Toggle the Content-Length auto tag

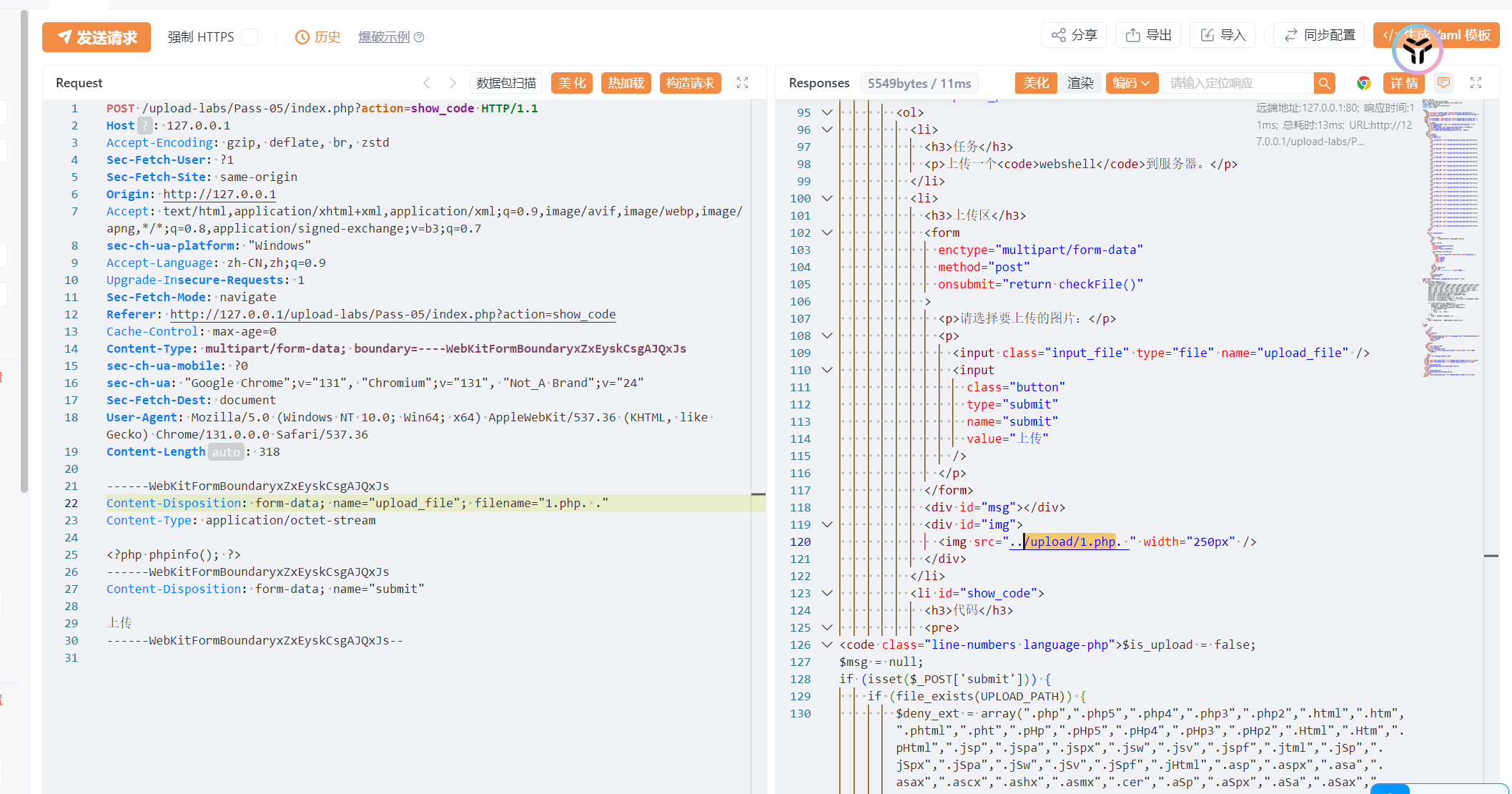tap(226, 452)
